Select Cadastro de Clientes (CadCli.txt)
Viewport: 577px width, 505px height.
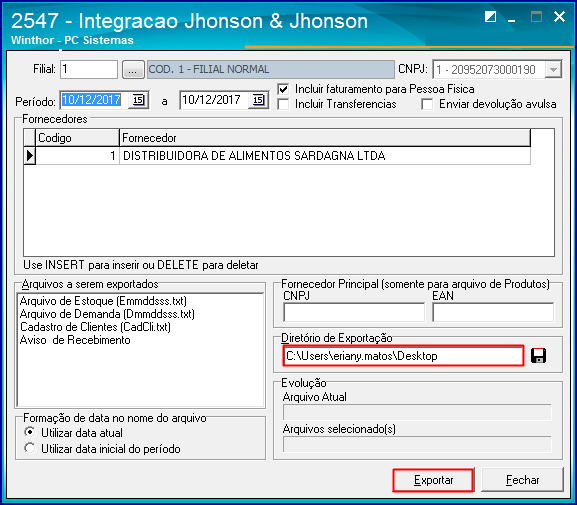coord(95,327)
